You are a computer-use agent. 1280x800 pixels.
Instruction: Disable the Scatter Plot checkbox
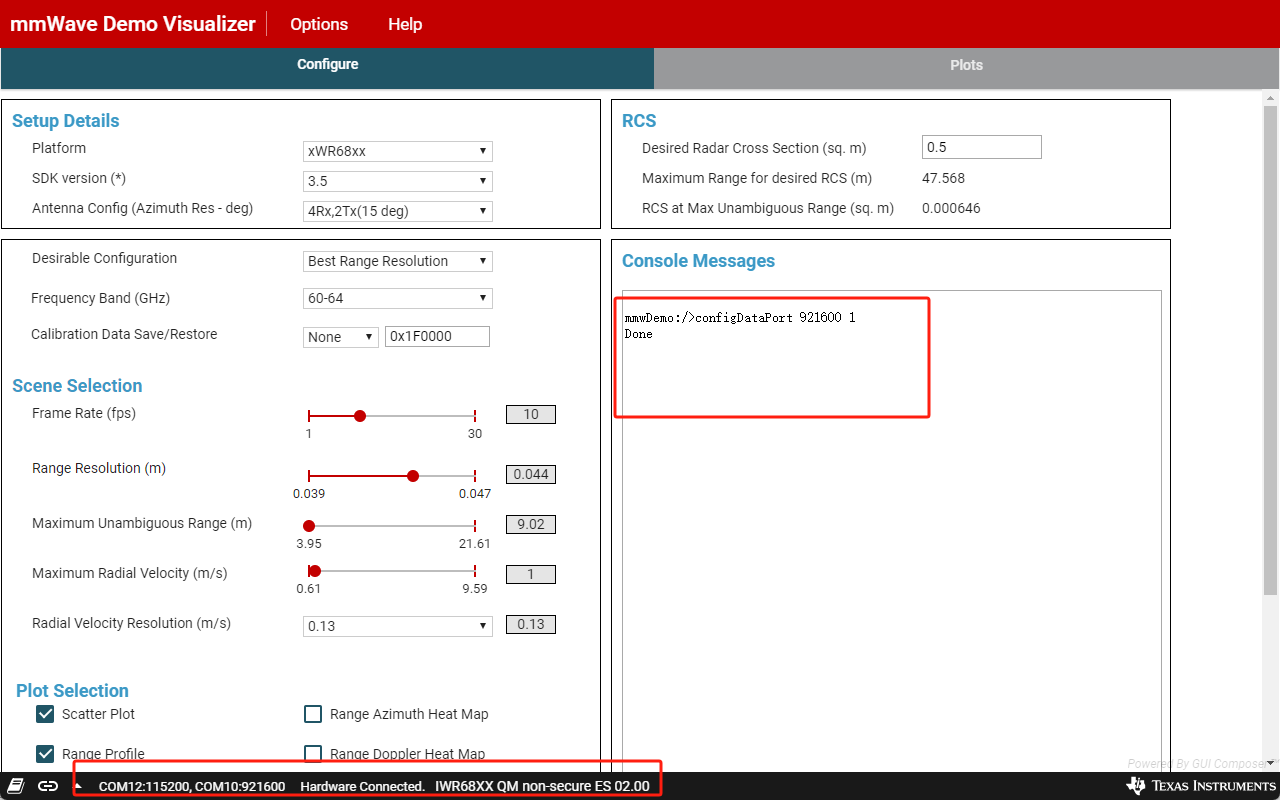click(x=45, y=714)
